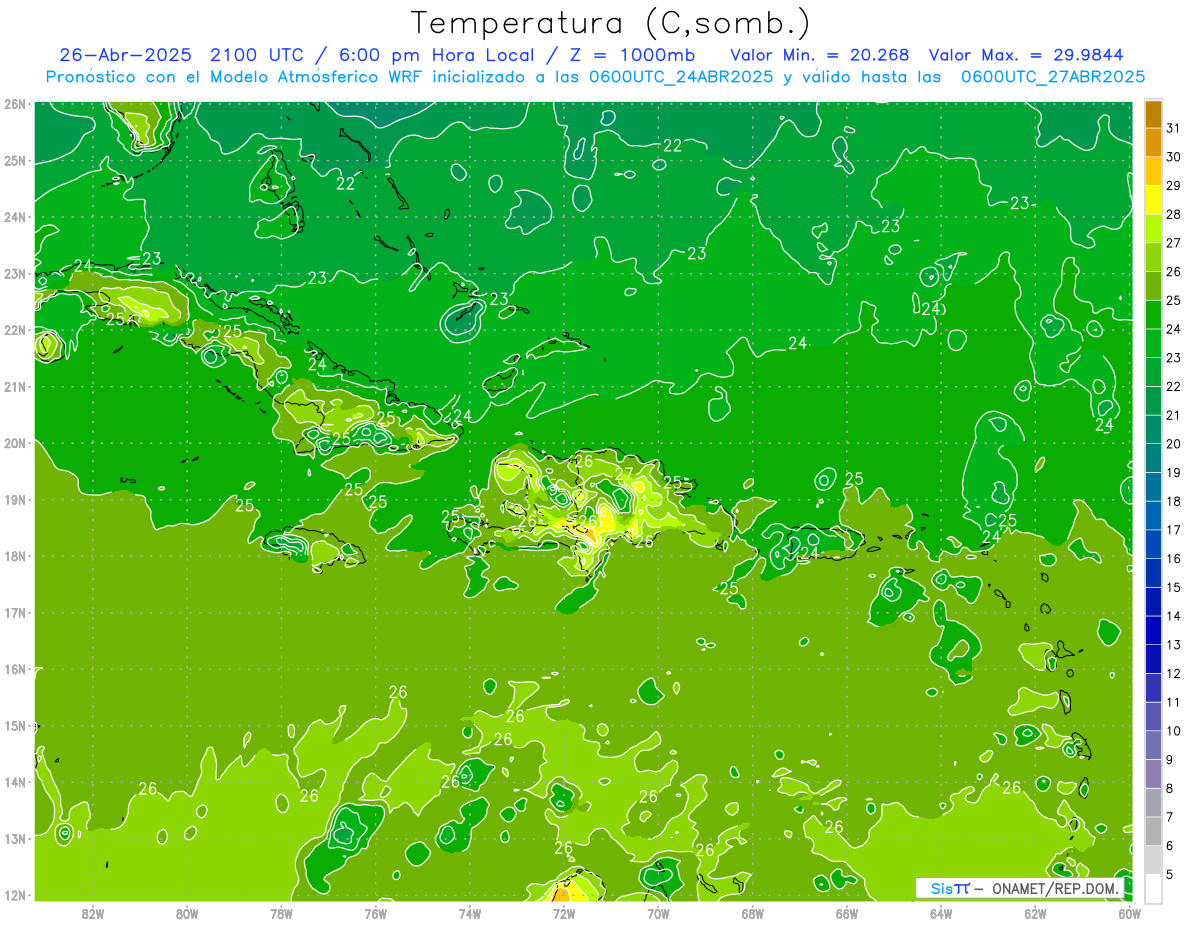Click the 80W longitude label

pos(187,912)
